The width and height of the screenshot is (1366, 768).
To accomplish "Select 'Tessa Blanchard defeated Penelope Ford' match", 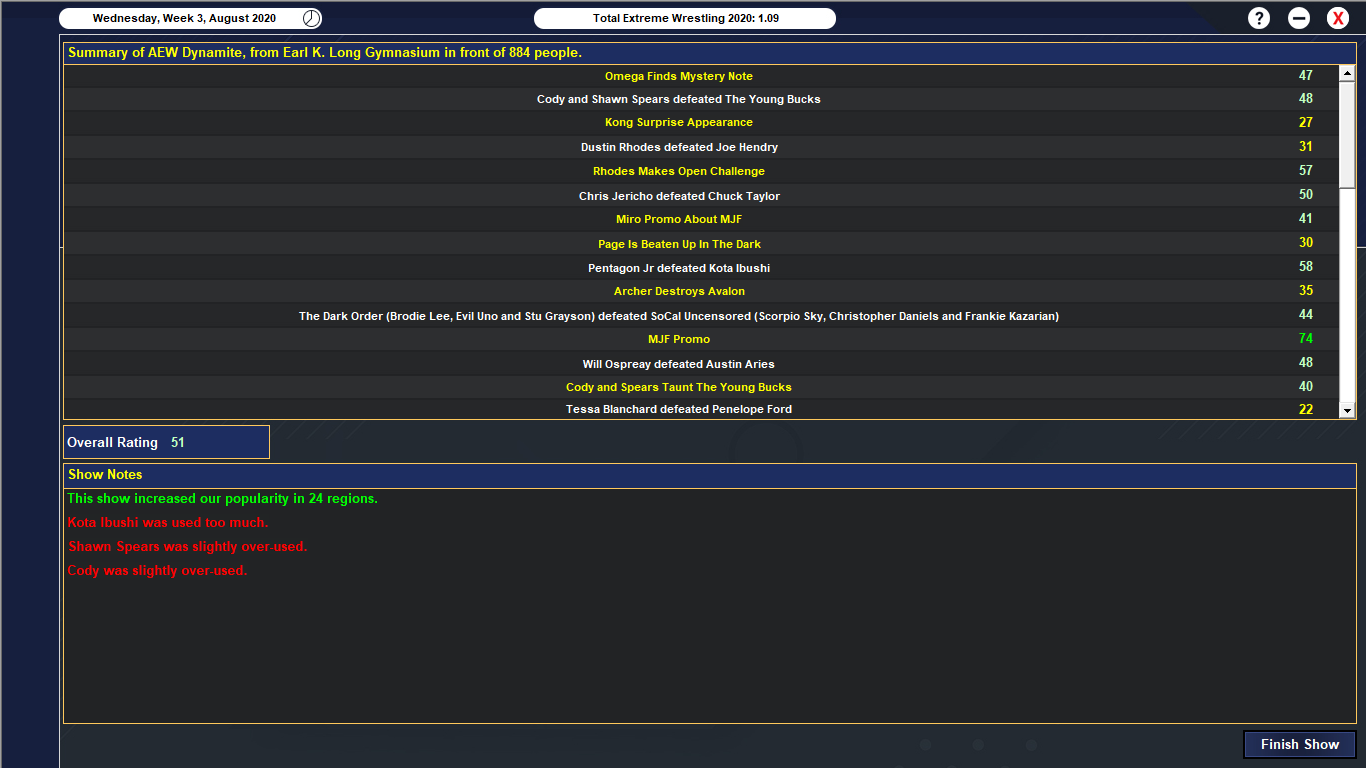I will click(700, 409).
